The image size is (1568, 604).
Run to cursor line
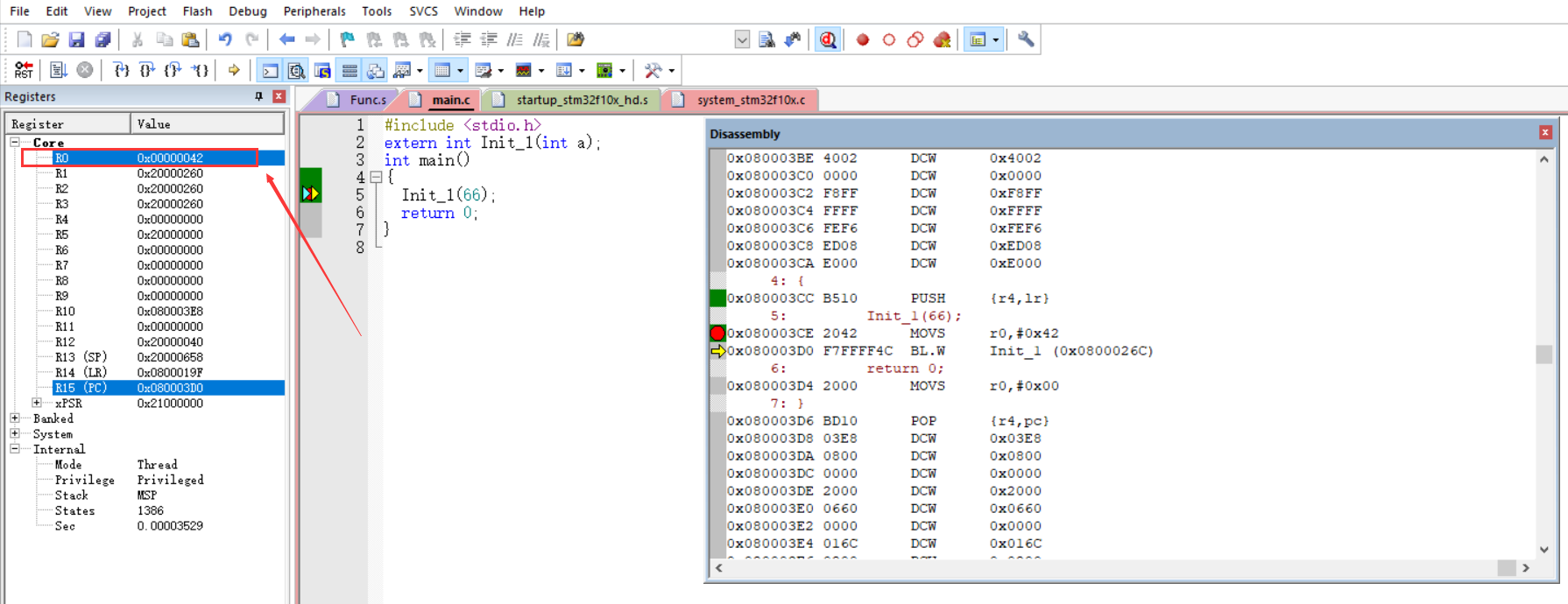tap(201, 70)
